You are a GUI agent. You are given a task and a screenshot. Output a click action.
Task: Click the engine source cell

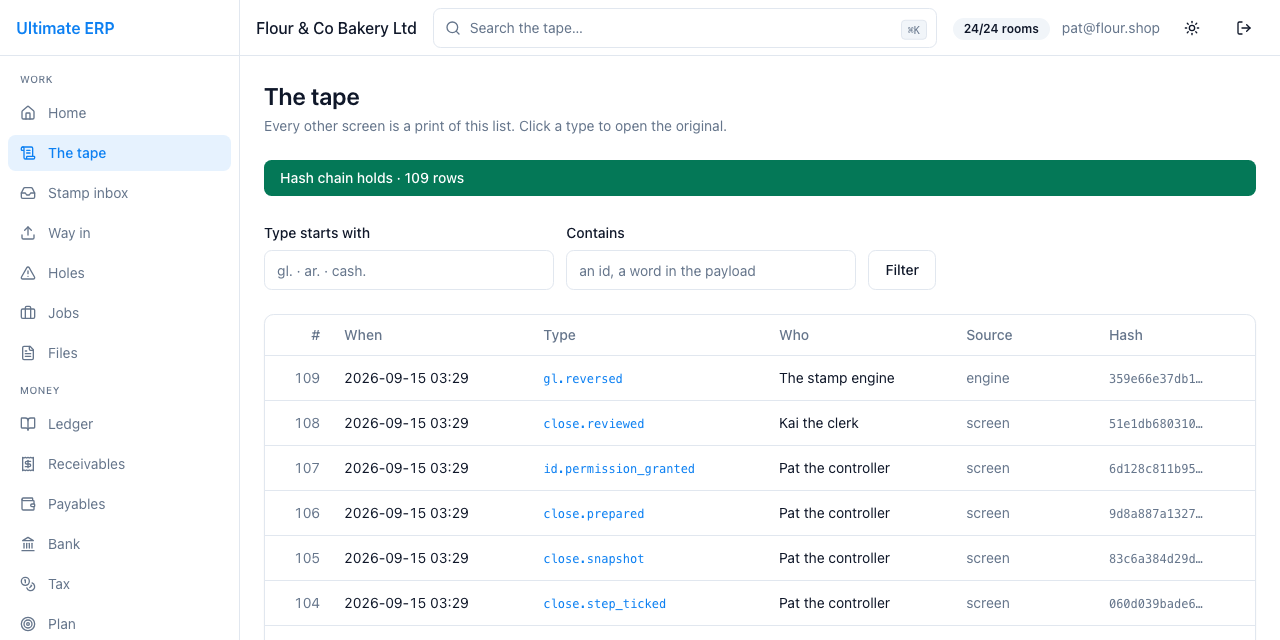[988, 378]
